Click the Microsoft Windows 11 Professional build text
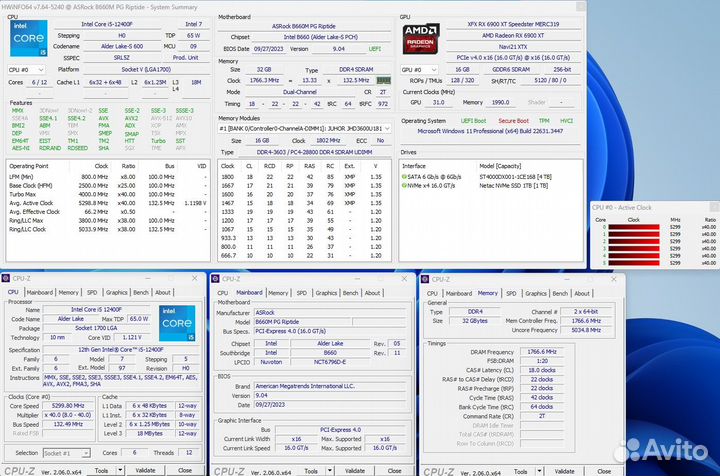Screen dimensions: 720x476 click(490, 131)
